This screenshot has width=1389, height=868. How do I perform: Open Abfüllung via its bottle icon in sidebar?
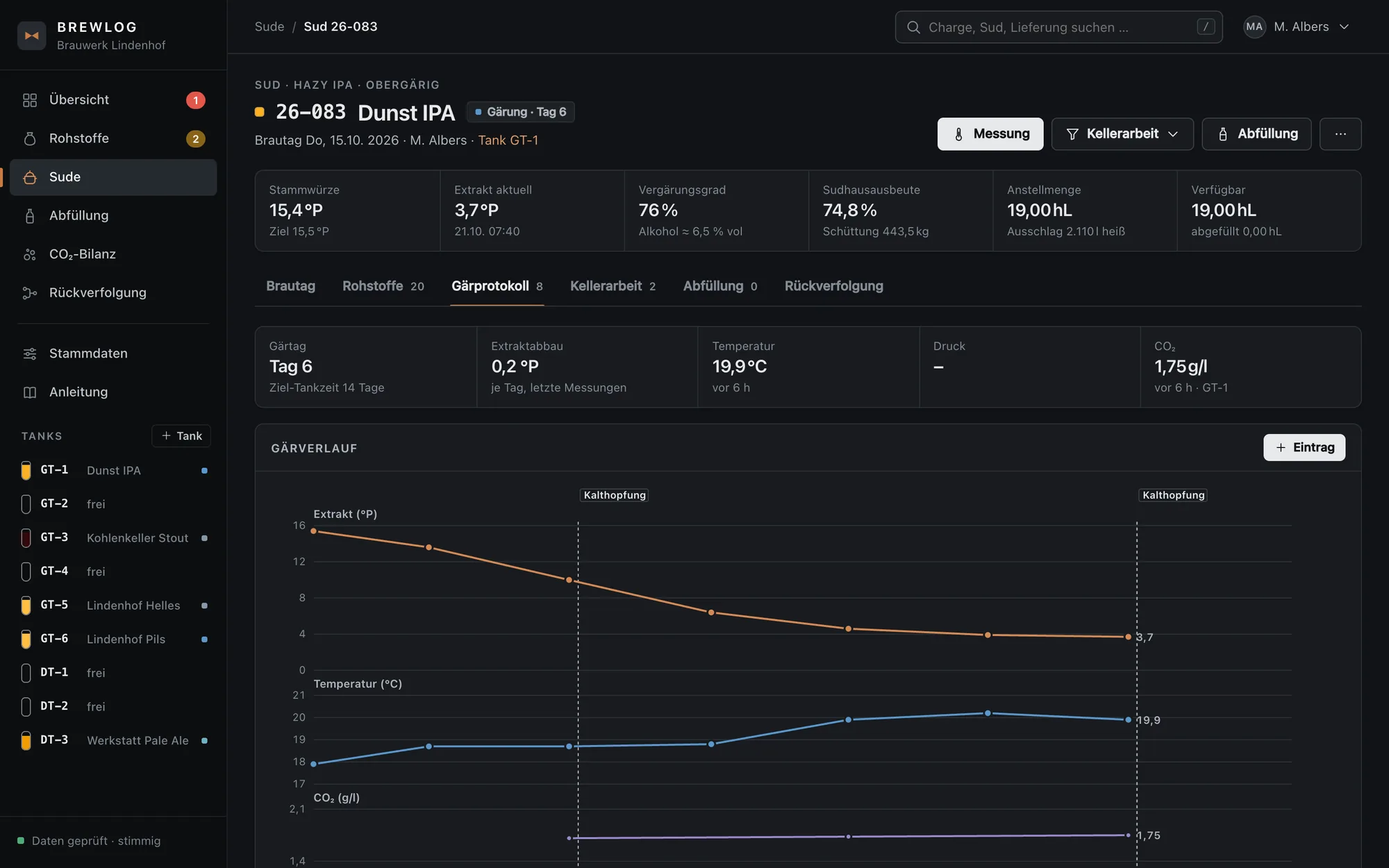tap(30, 216)
